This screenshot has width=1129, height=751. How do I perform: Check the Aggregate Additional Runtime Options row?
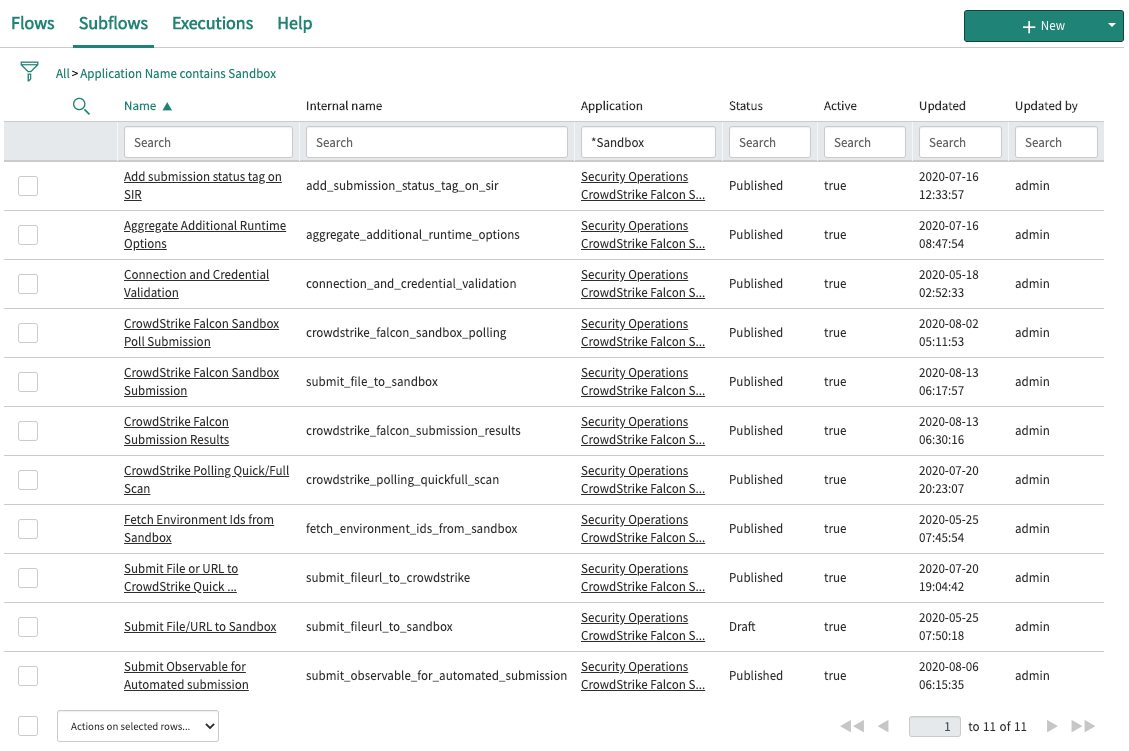point(28,235)
